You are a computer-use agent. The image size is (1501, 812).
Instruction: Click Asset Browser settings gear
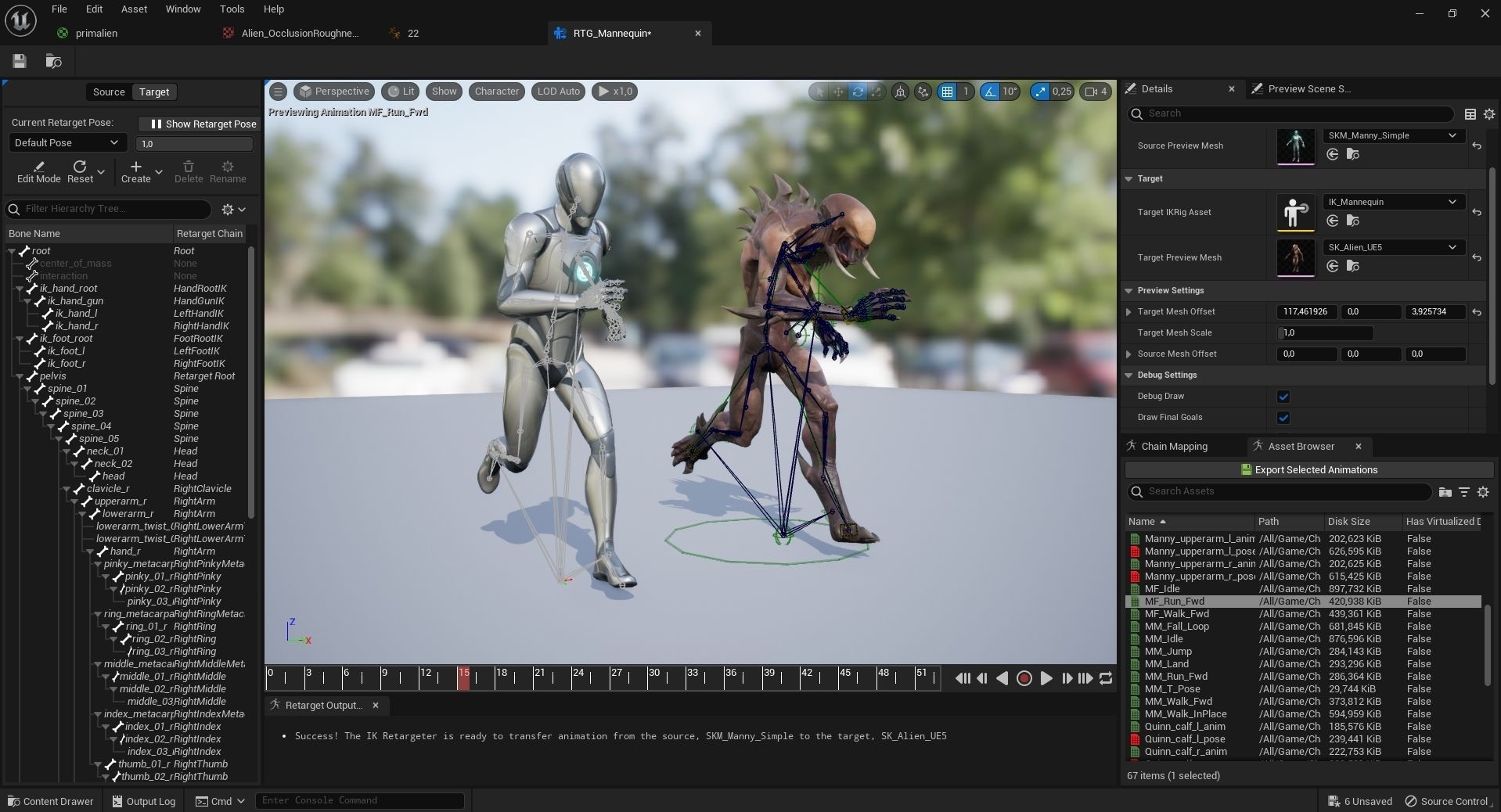point(1483,492)
